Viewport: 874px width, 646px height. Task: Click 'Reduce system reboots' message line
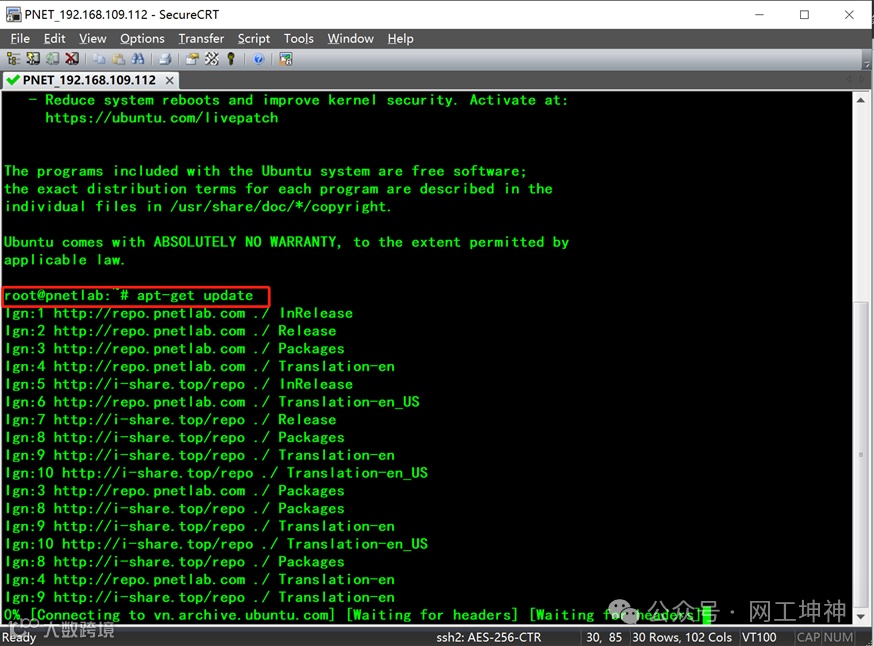coord(298,100)
